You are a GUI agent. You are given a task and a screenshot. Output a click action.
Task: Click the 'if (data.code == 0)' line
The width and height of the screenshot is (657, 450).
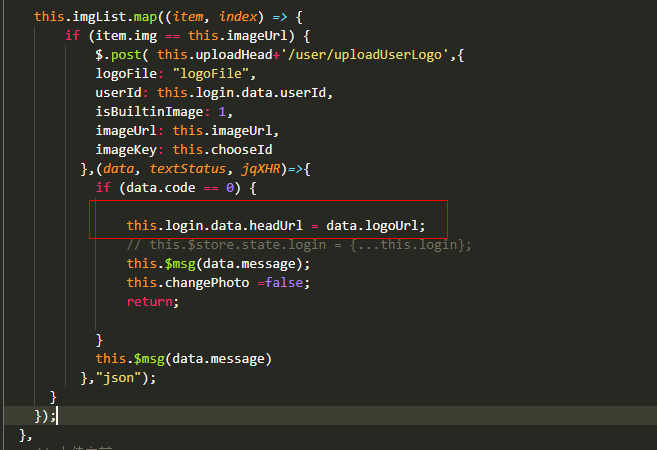coord(176,187)
